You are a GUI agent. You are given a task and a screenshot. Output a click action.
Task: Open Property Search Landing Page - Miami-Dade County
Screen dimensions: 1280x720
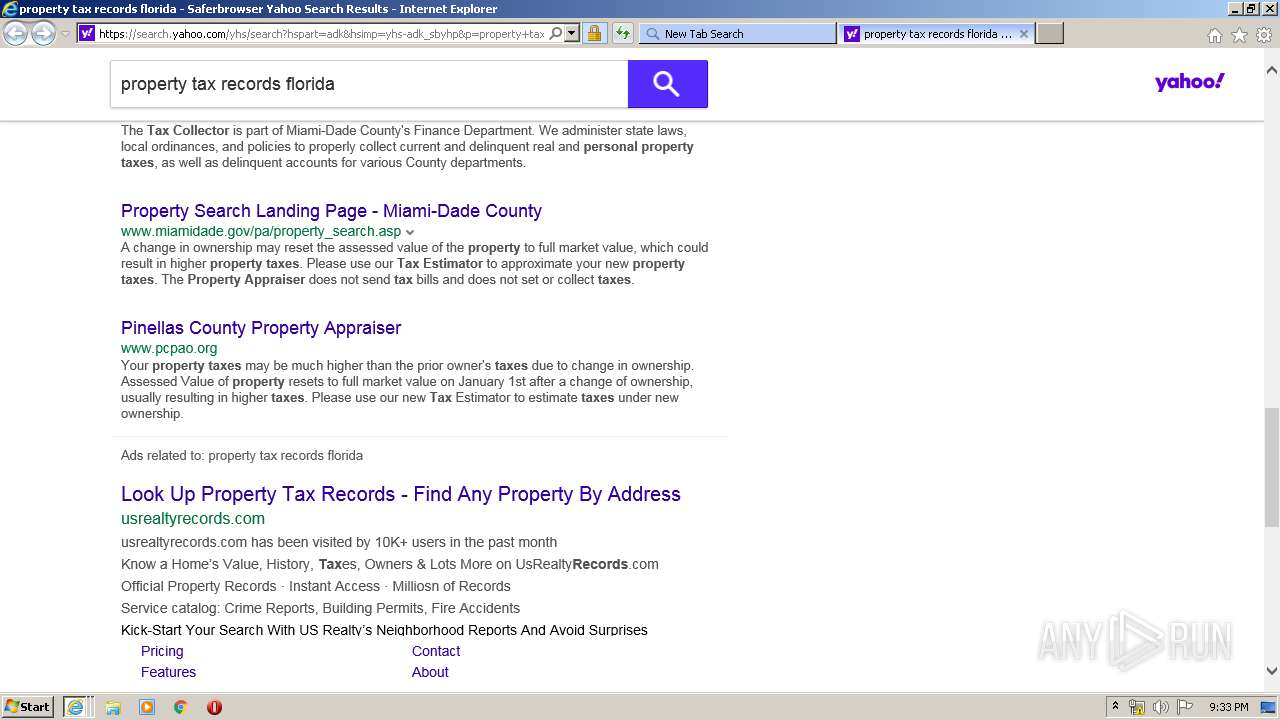click(331, 211)
